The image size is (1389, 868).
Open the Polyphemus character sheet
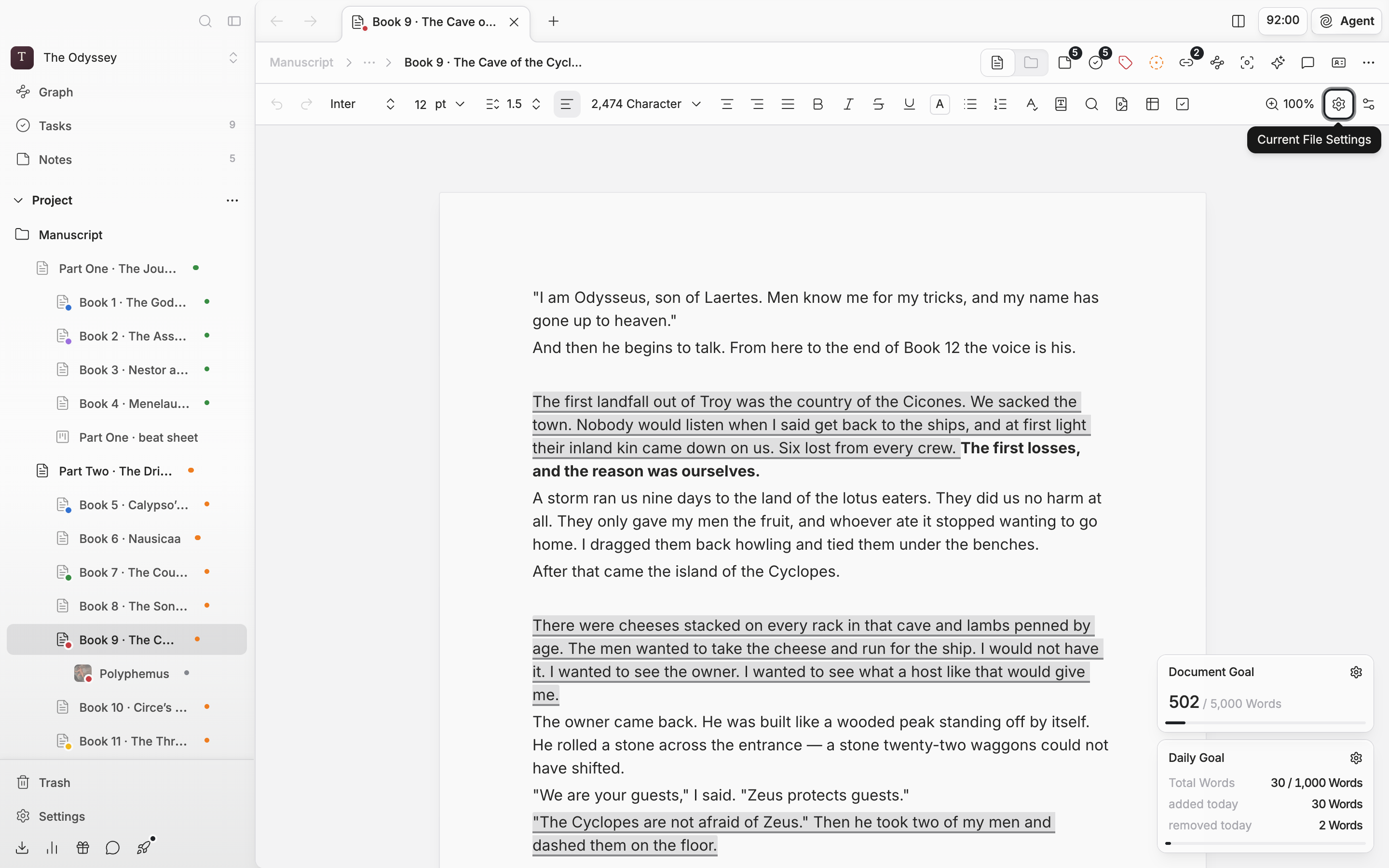(126, 673)
